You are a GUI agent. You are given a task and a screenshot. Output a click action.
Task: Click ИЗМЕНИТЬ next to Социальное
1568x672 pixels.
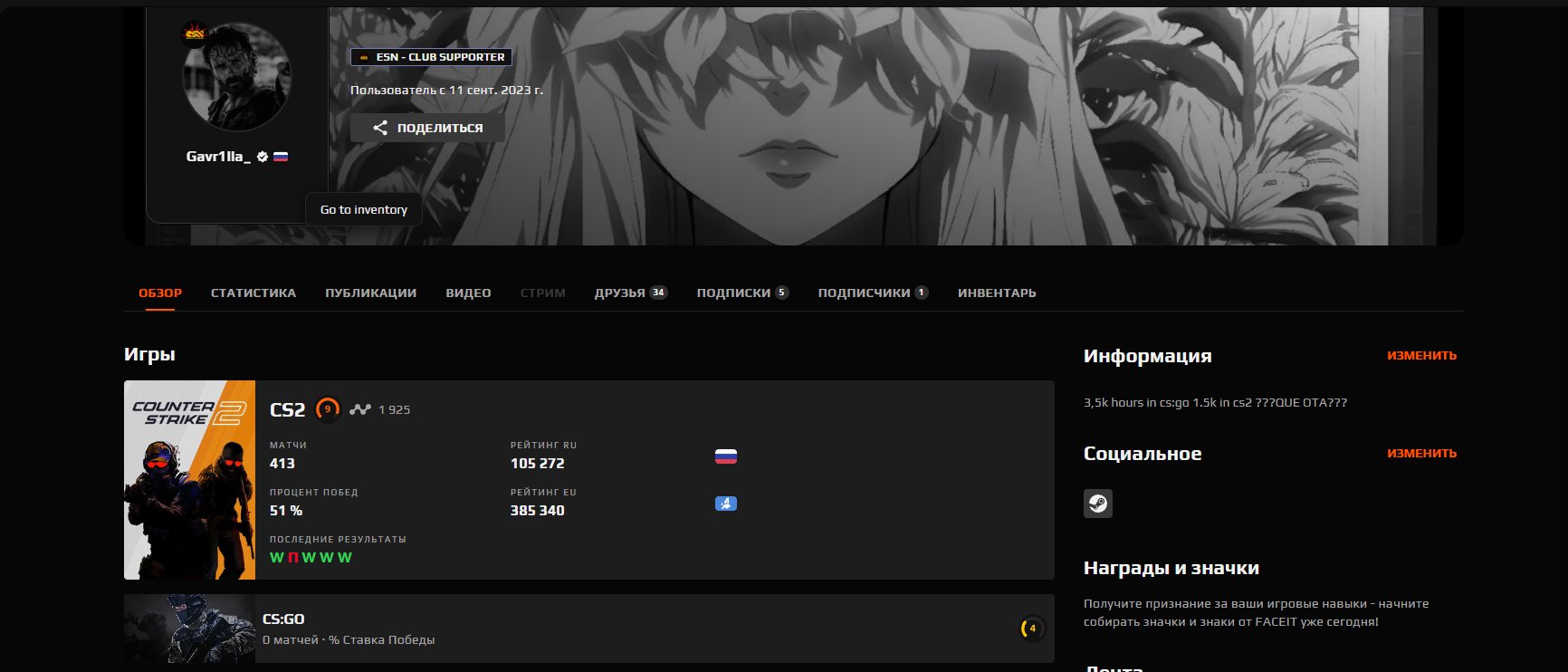(x=1422, y=454)
